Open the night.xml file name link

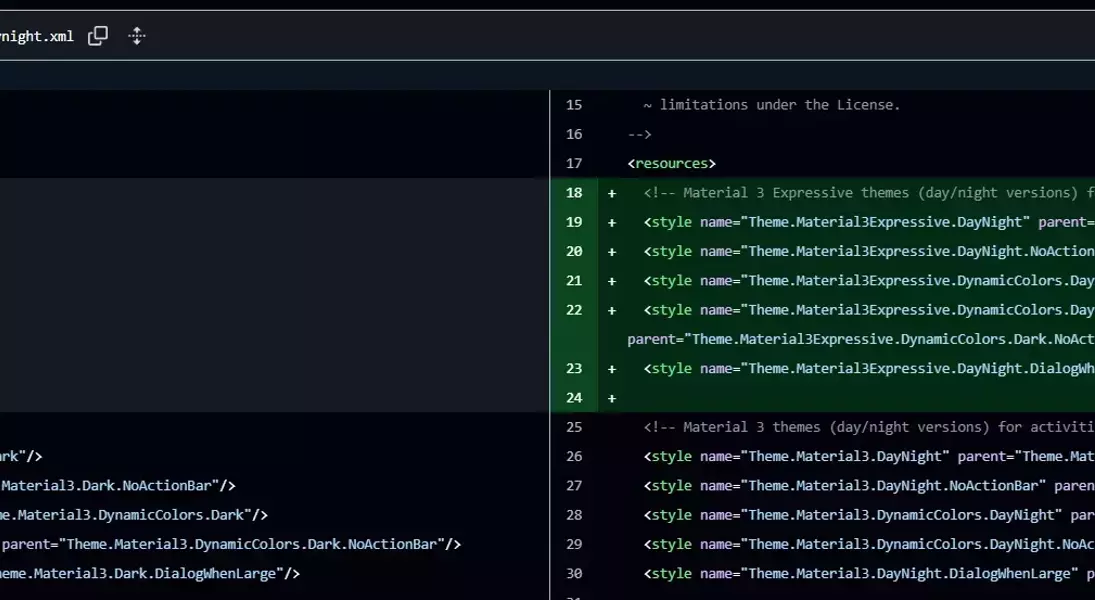click(x=36, y=36)
